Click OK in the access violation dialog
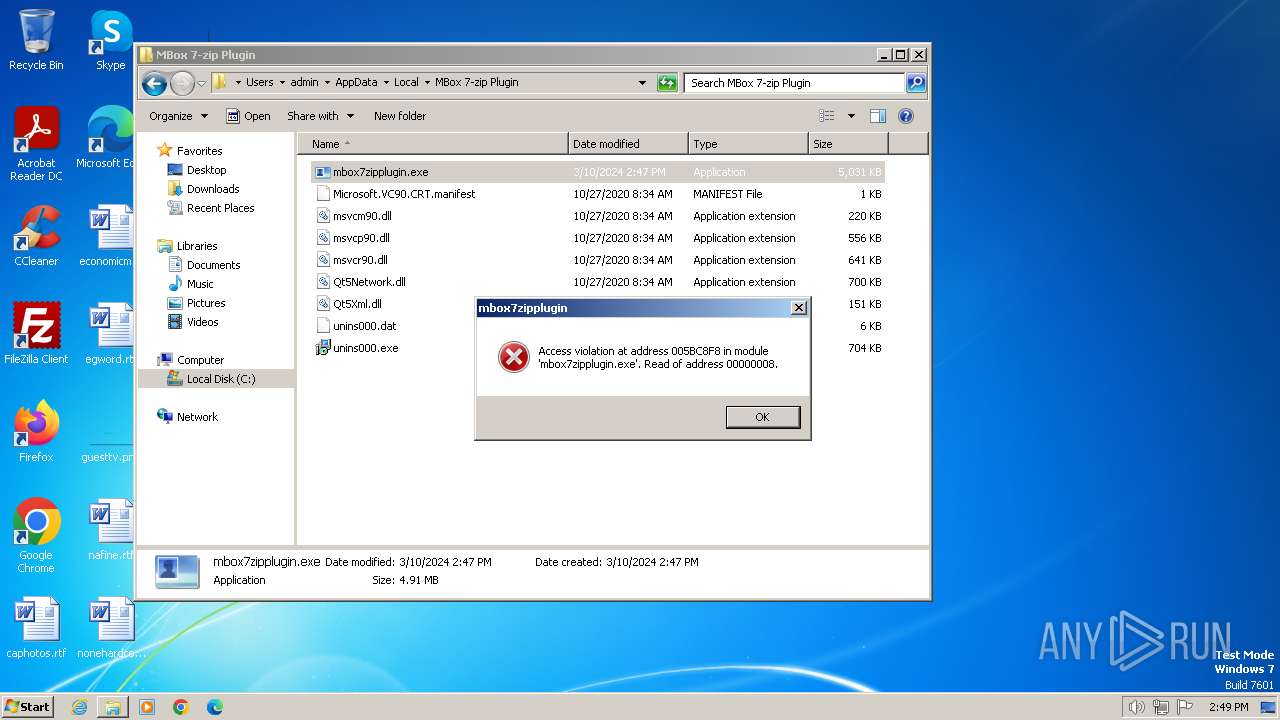Viewport: 1280px width, 720px height. 762,417
